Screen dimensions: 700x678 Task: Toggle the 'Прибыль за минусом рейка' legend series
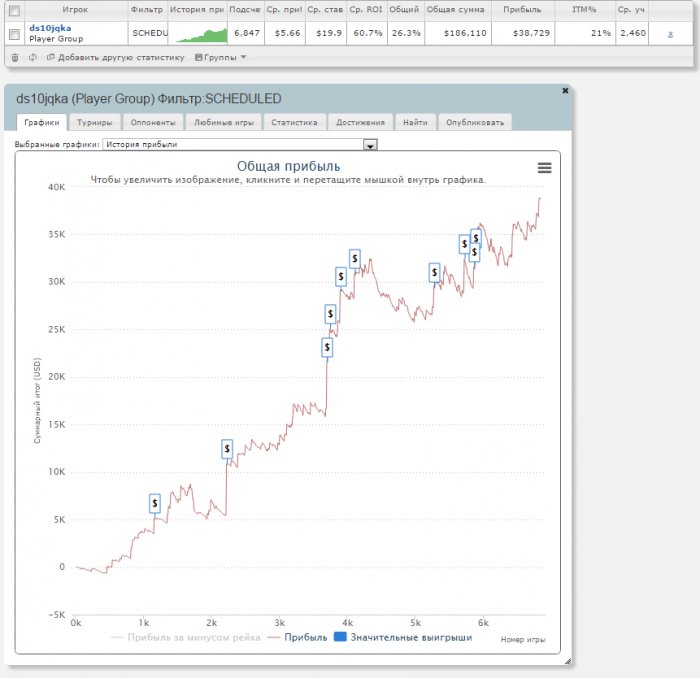click(x=186, y=637)
